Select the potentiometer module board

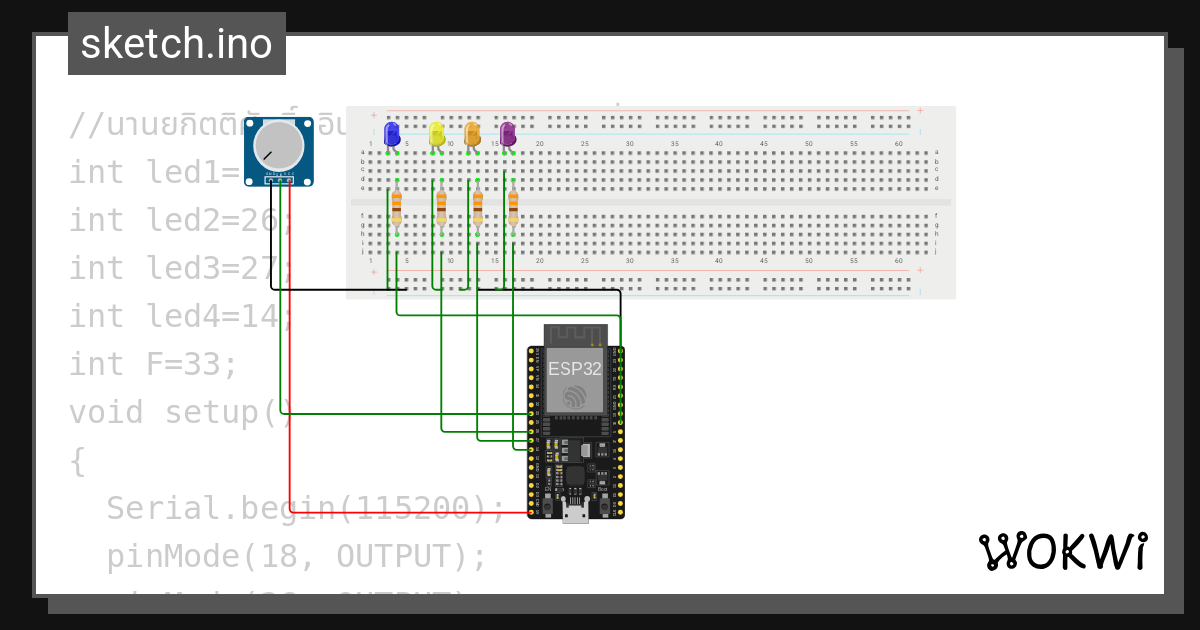(x=279, y=151)
